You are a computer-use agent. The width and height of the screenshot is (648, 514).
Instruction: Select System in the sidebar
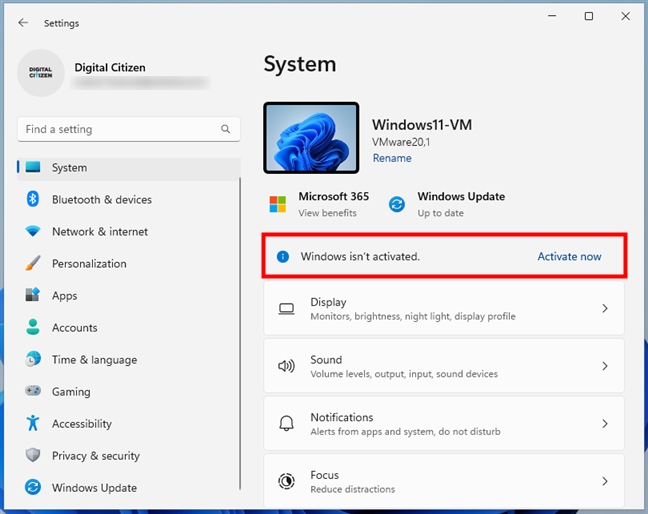click(x=129, y=167)
